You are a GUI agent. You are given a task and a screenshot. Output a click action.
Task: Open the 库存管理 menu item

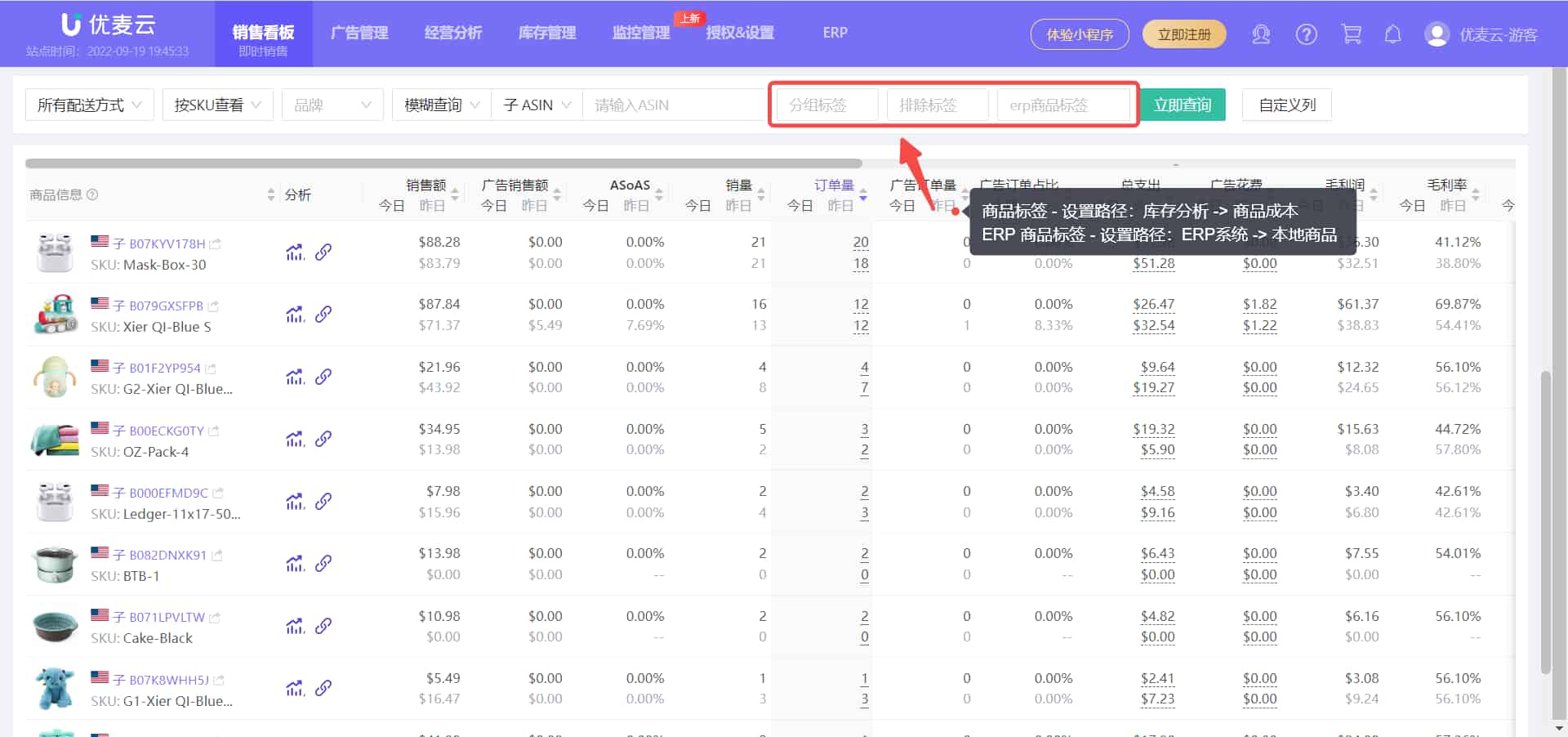pos(546,33)
